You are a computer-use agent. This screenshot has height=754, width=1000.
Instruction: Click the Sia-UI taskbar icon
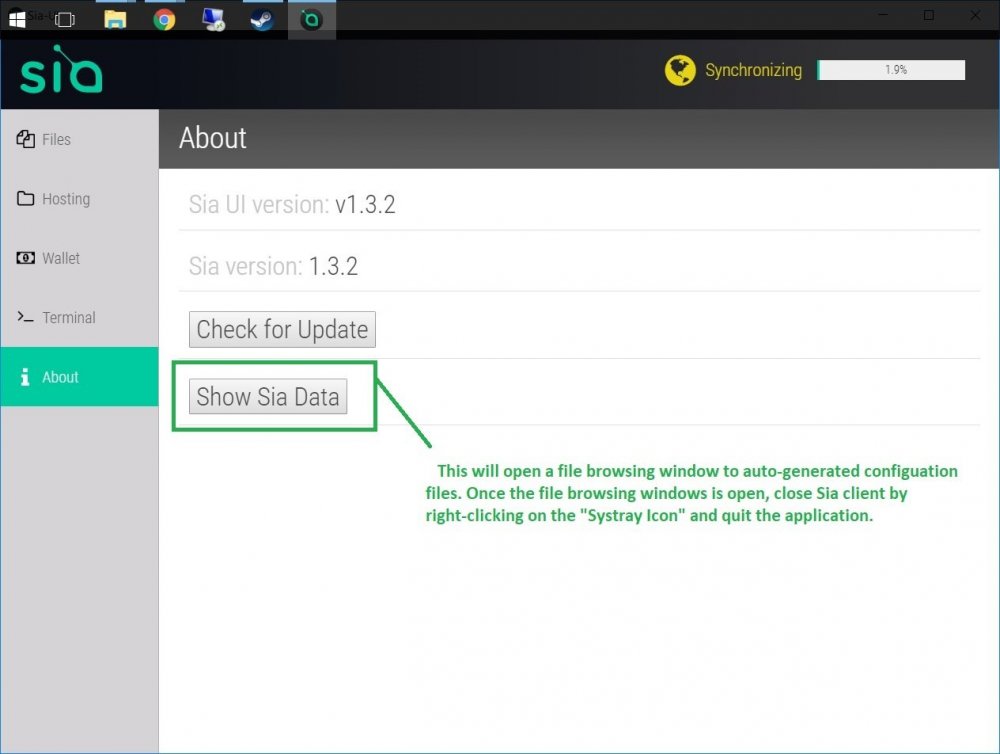point(311,19)
